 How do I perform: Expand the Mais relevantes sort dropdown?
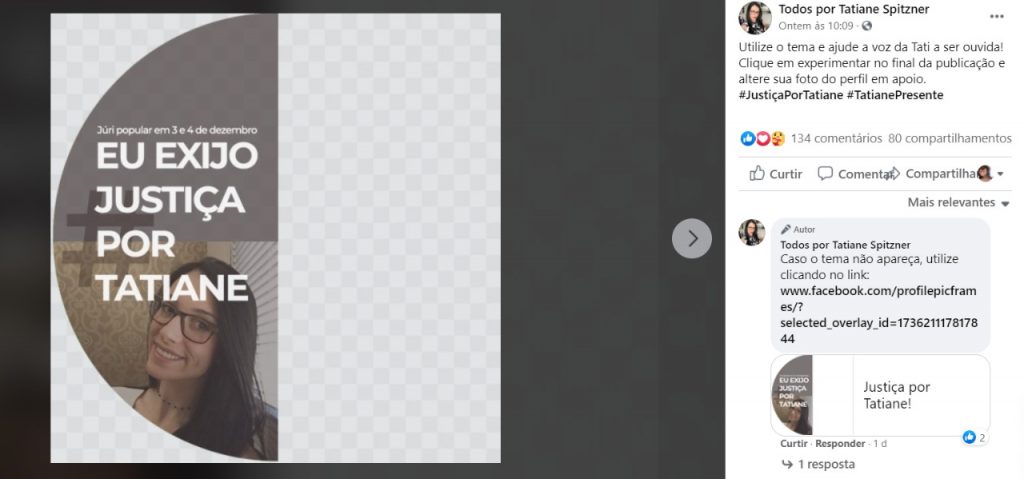pos(959,203)
